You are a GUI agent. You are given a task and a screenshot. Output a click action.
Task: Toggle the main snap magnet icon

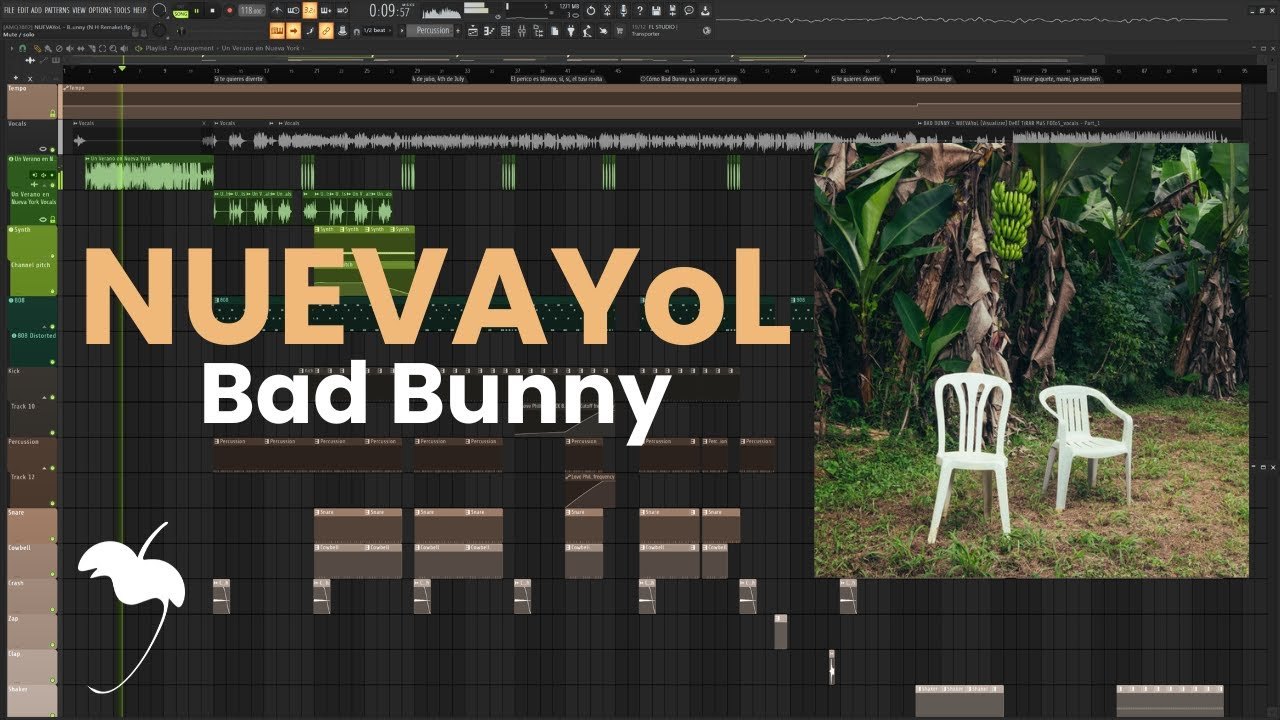tap(356, 31)
